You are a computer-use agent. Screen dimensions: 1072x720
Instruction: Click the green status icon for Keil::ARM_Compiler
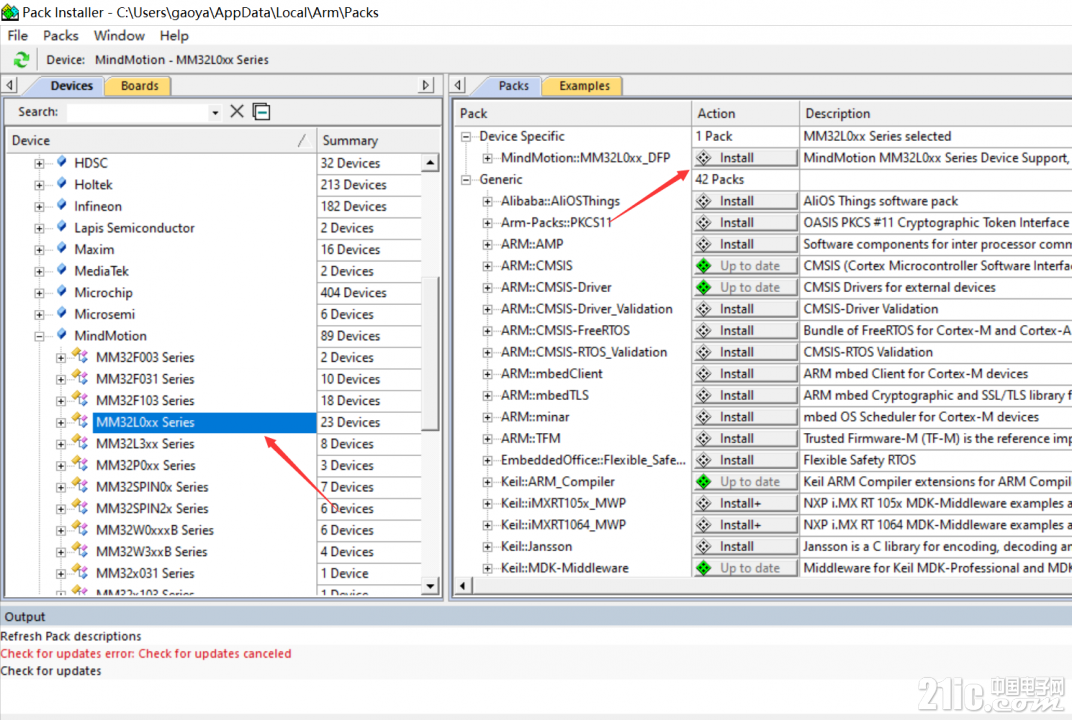click(704, 482)
